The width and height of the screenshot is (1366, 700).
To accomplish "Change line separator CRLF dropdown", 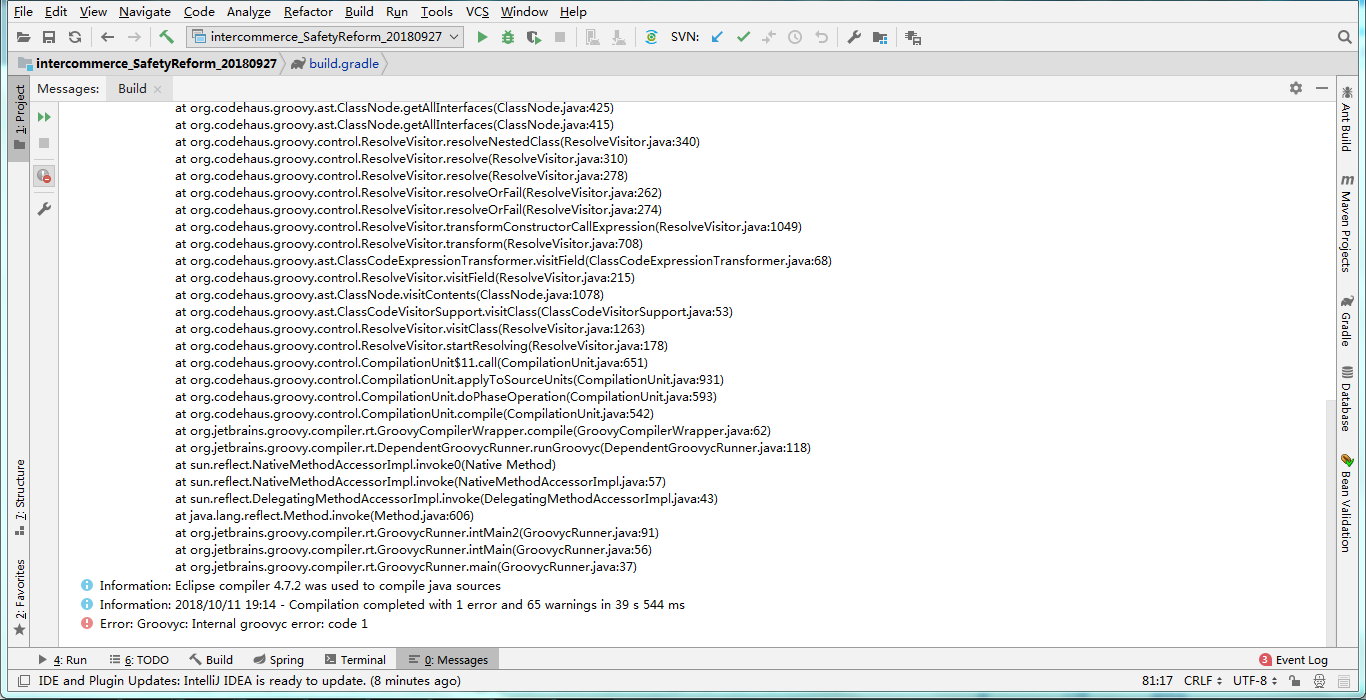I will pos(1203,681).
